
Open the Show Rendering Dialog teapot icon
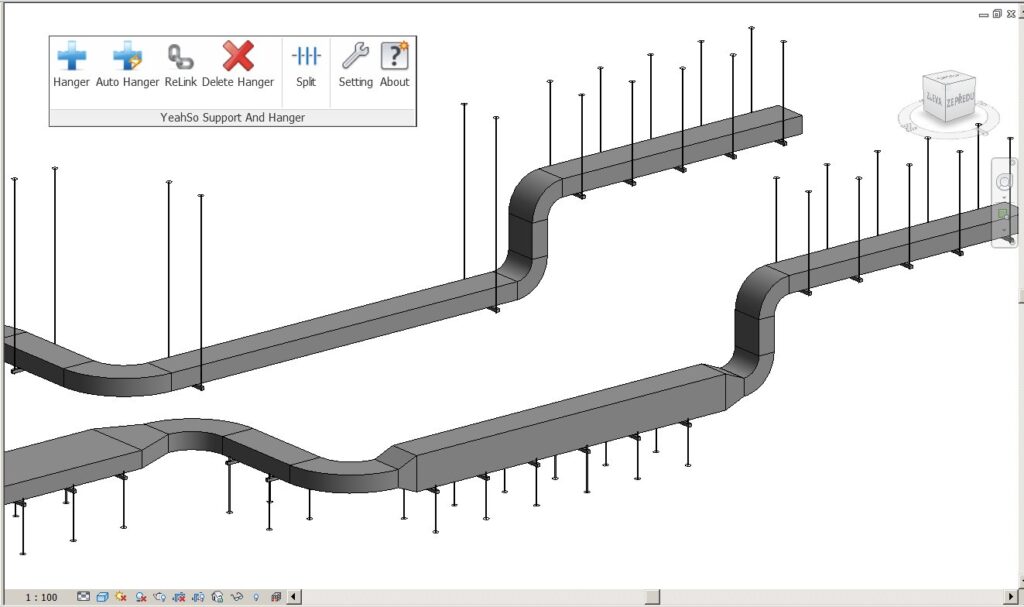[159, 597]
